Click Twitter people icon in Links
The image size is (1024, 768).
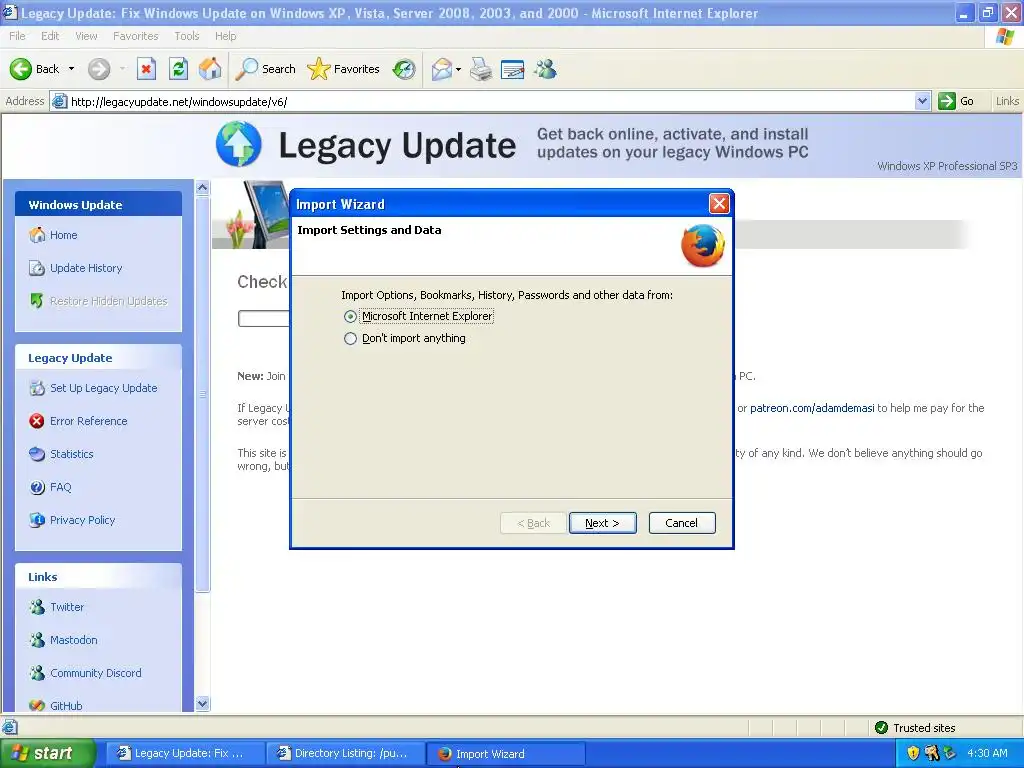37,607
